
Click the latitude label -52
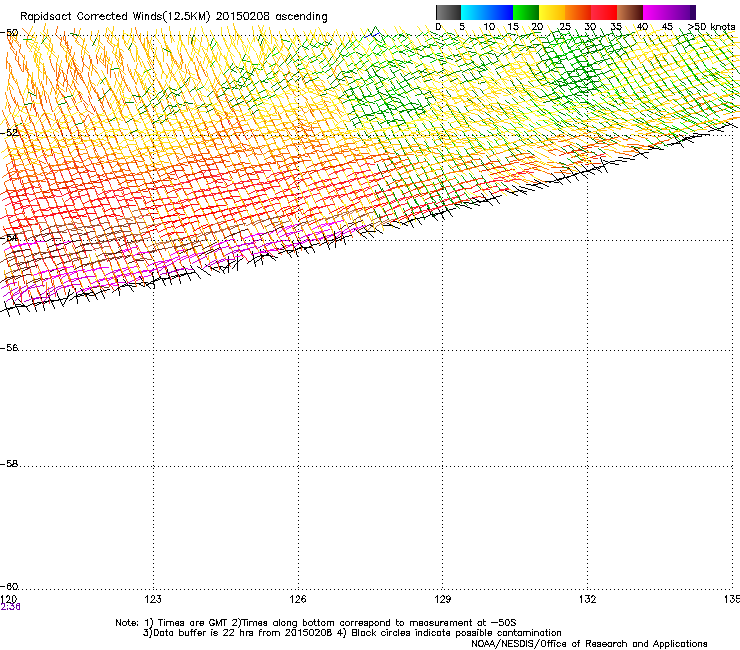click(x=9, y=133)
